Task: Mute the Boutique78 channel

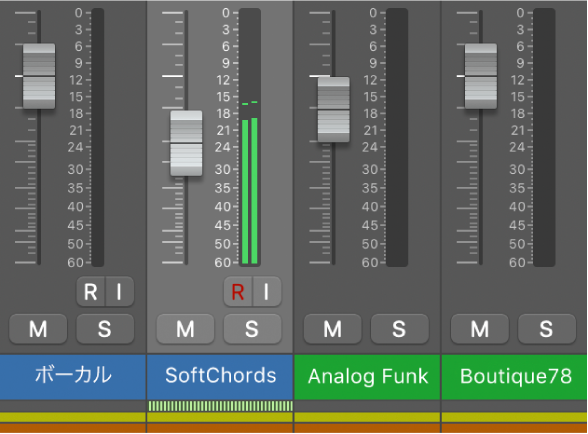Action: [x=480, y=329]
